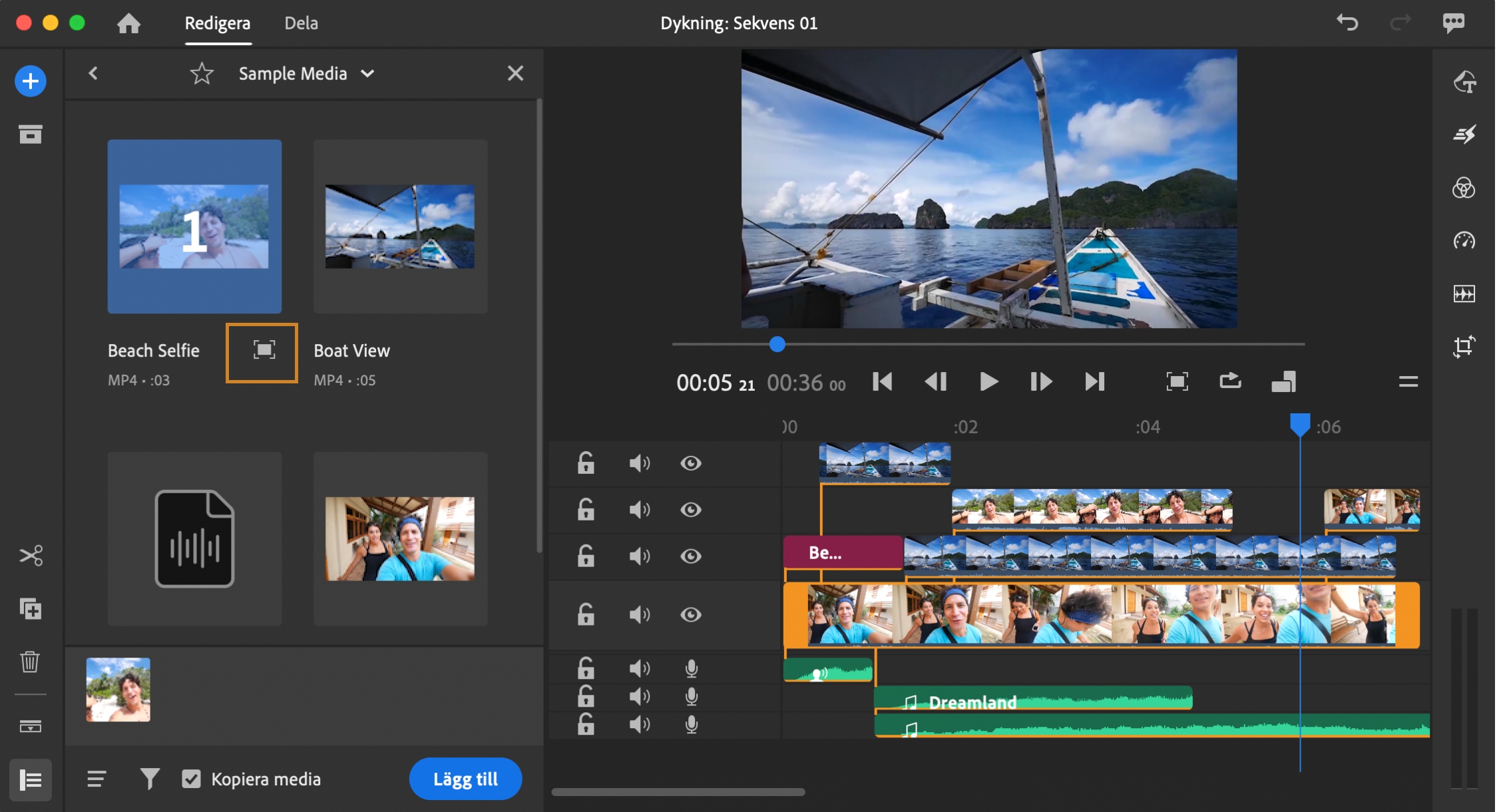
Task: Hide the top video track with eye icon
Action: pos(690,463)
